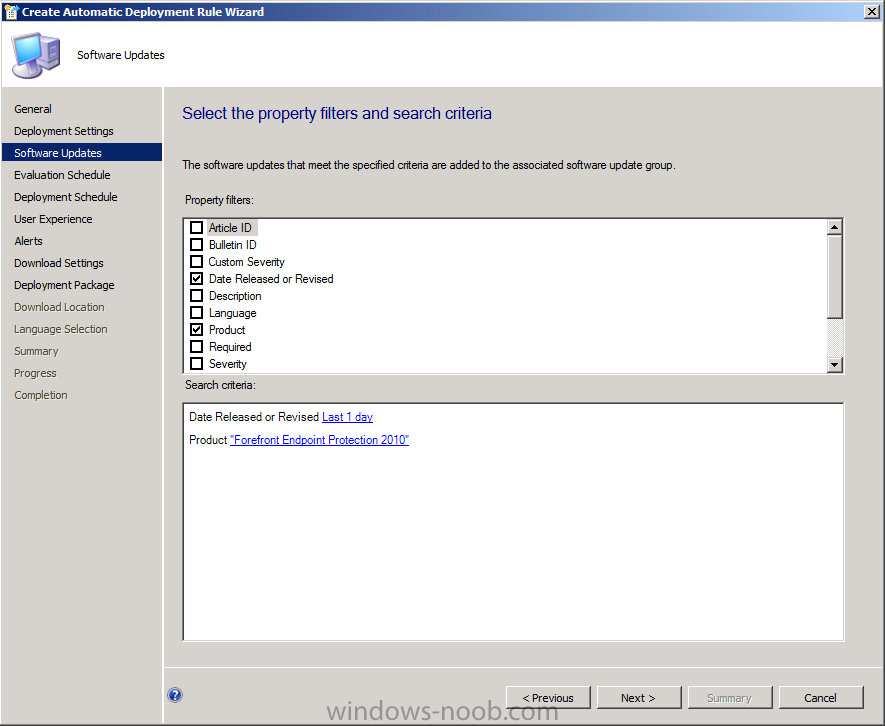Enable the Description filter checkbox
This screenshot has height=726, width=885.
pyautogui.click(x=196, y=295)
